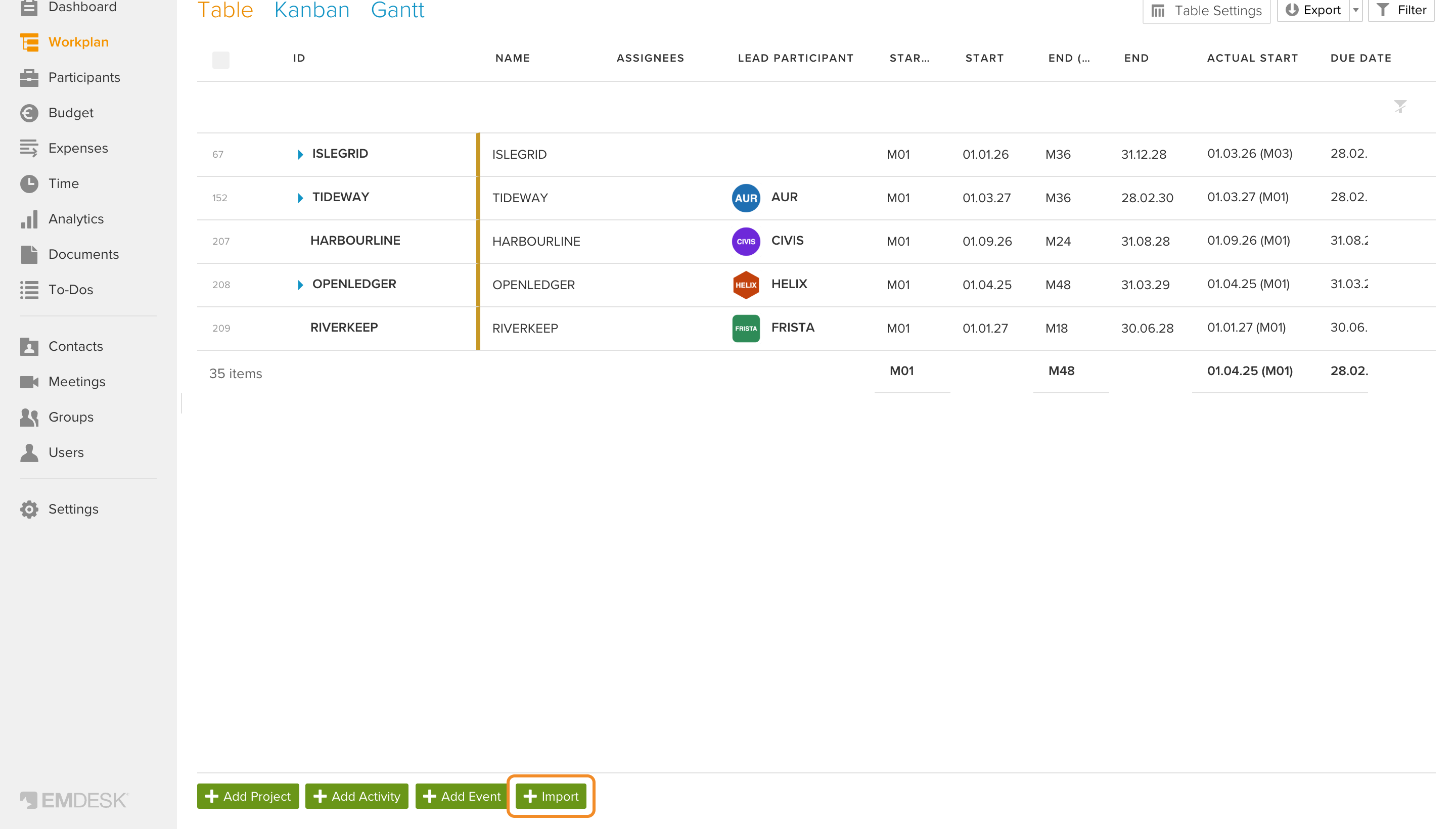The width and height of the screenshot is (1456, 829).
Task: Click TIDEWAY end date 28.02.30
Action: 1147,198
